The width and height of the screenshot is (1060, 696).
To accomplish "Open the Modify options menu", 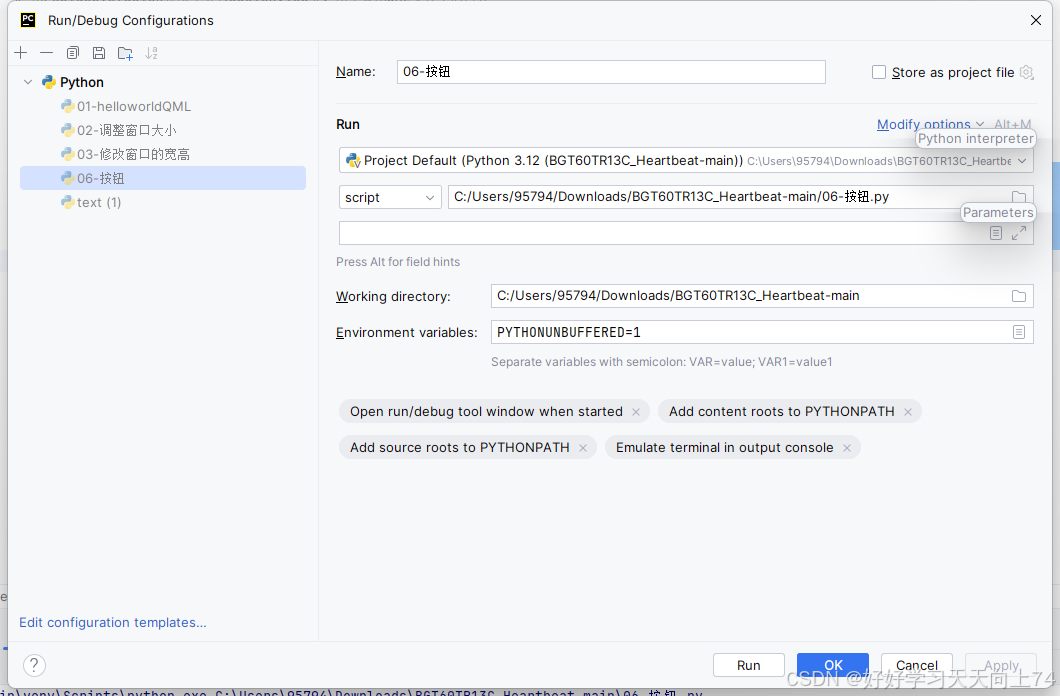I will 923,124.
